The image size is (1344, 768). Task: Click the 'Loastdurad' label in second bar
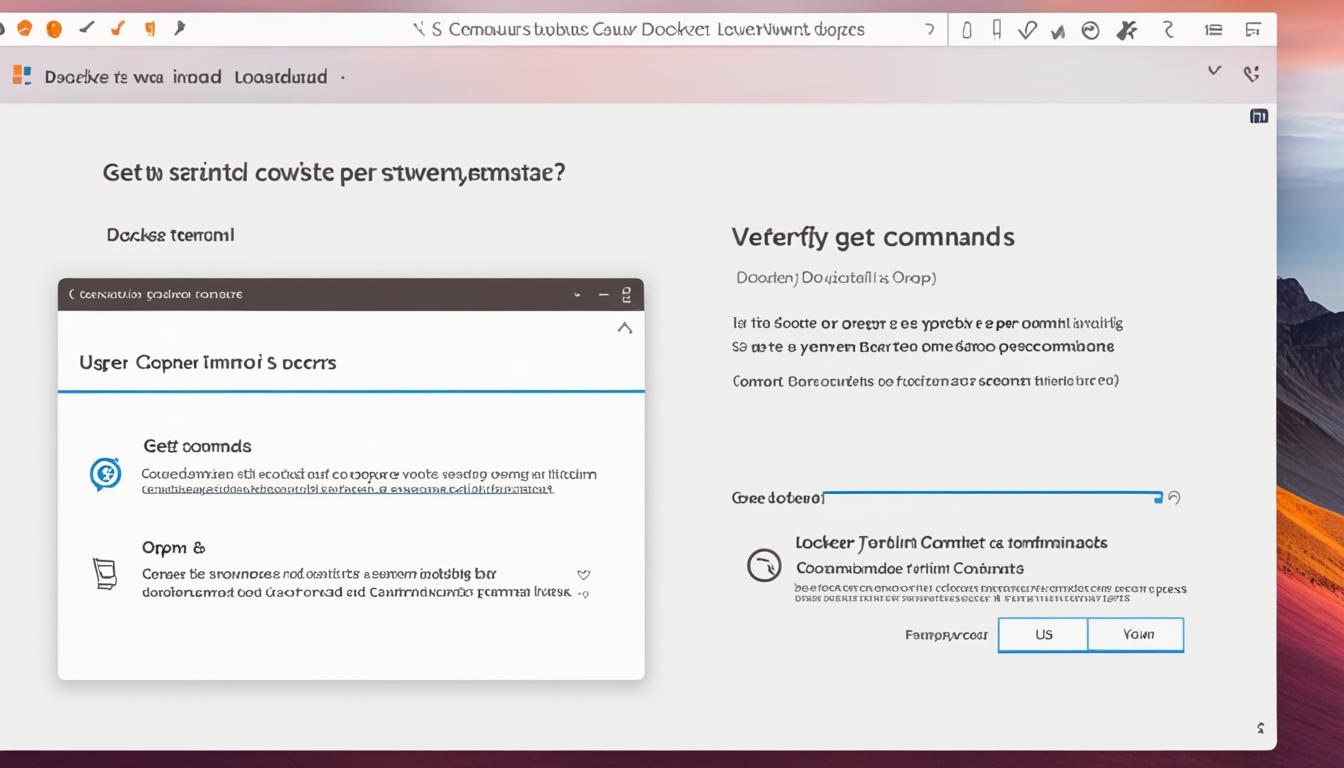(x=280, y=77)
